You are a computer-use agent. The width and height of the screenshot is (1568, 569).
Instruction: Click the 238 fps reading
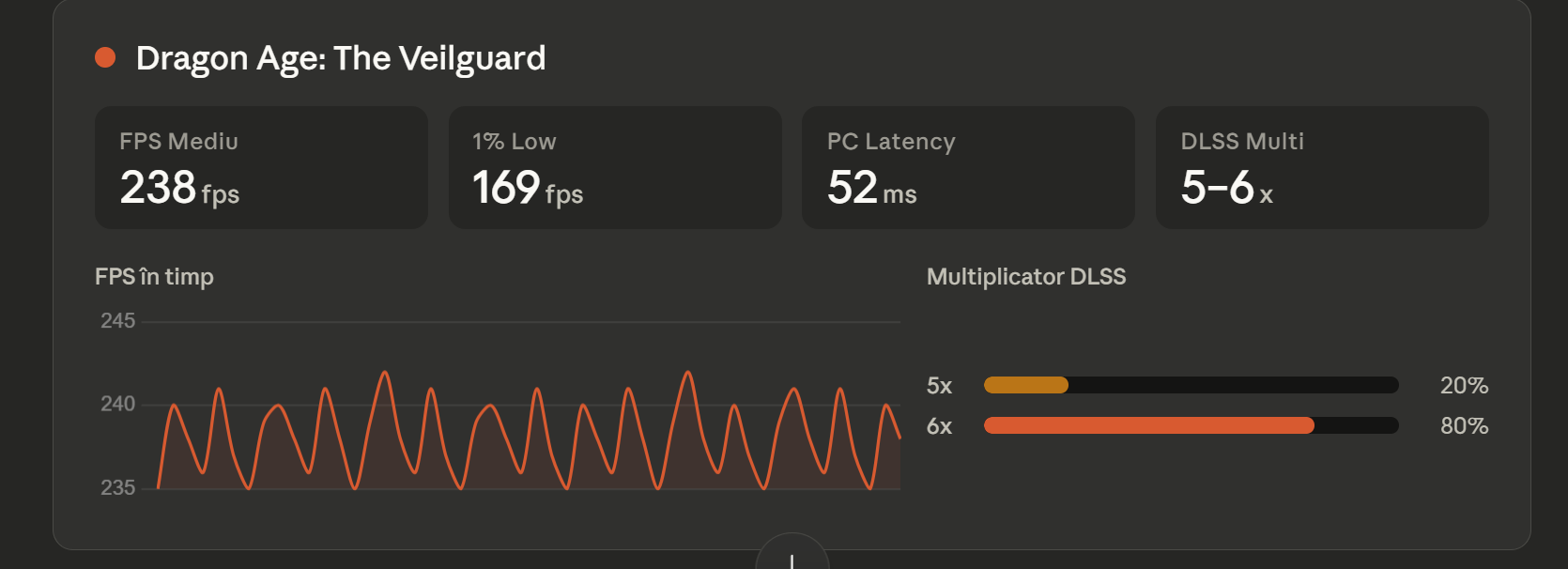pyautogui.click(x=179, y=188)
